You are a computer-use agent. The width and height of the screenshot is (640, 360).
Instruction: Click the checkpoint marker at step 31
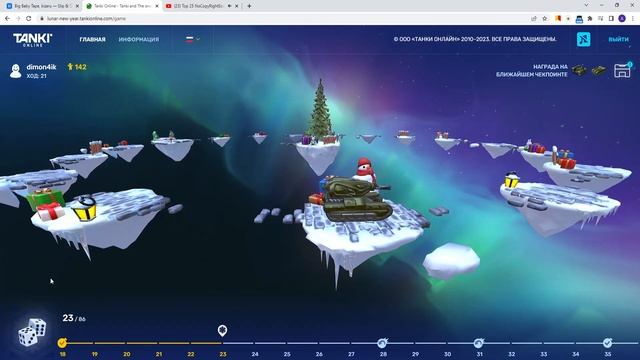pyautogui.click(x=479, y=343)
